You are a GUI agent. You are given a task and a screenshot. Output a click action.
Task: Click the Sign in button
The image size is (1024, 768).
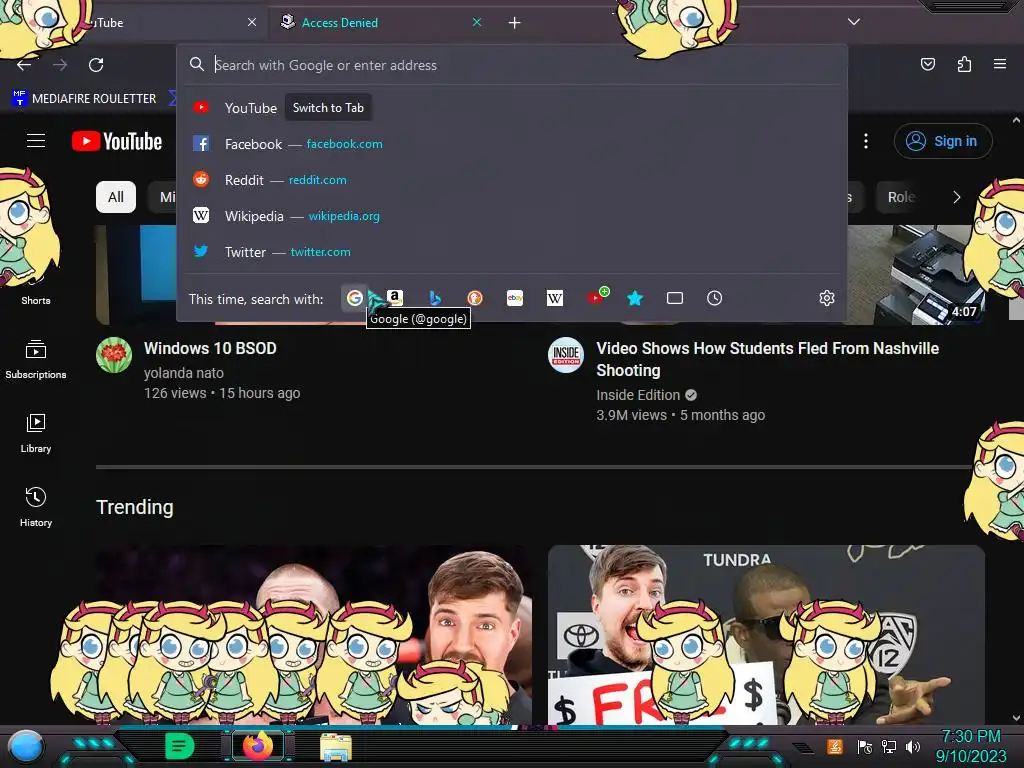tap(943, 141)
